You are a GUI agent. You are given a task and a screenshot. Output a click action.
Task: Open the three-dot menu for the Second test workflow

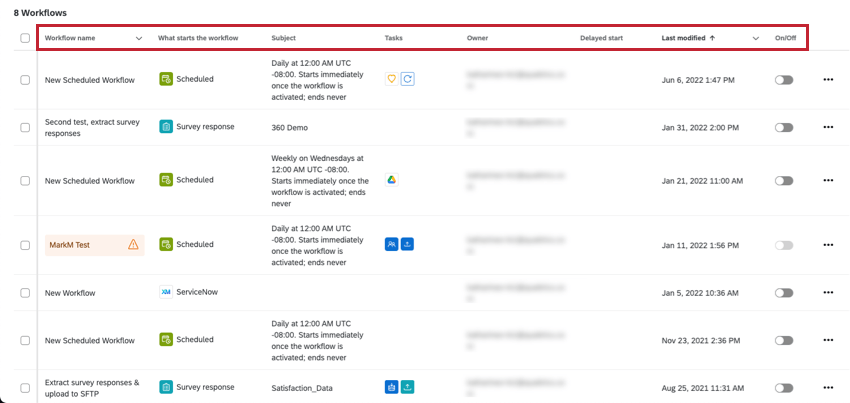(x=828, y=127)
